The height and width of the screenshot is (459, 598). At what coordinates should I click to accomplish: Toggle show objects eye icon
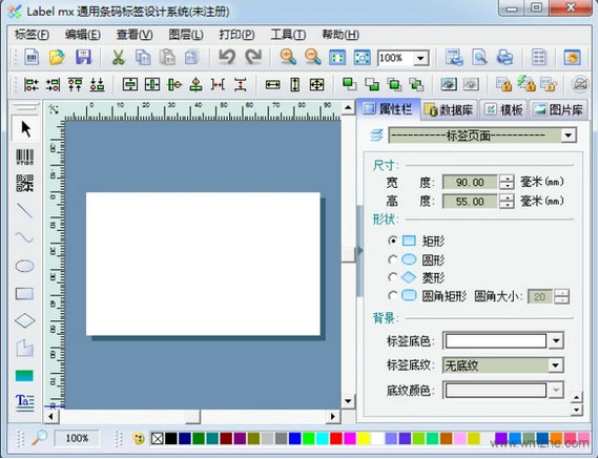click(x=449, y=85)
